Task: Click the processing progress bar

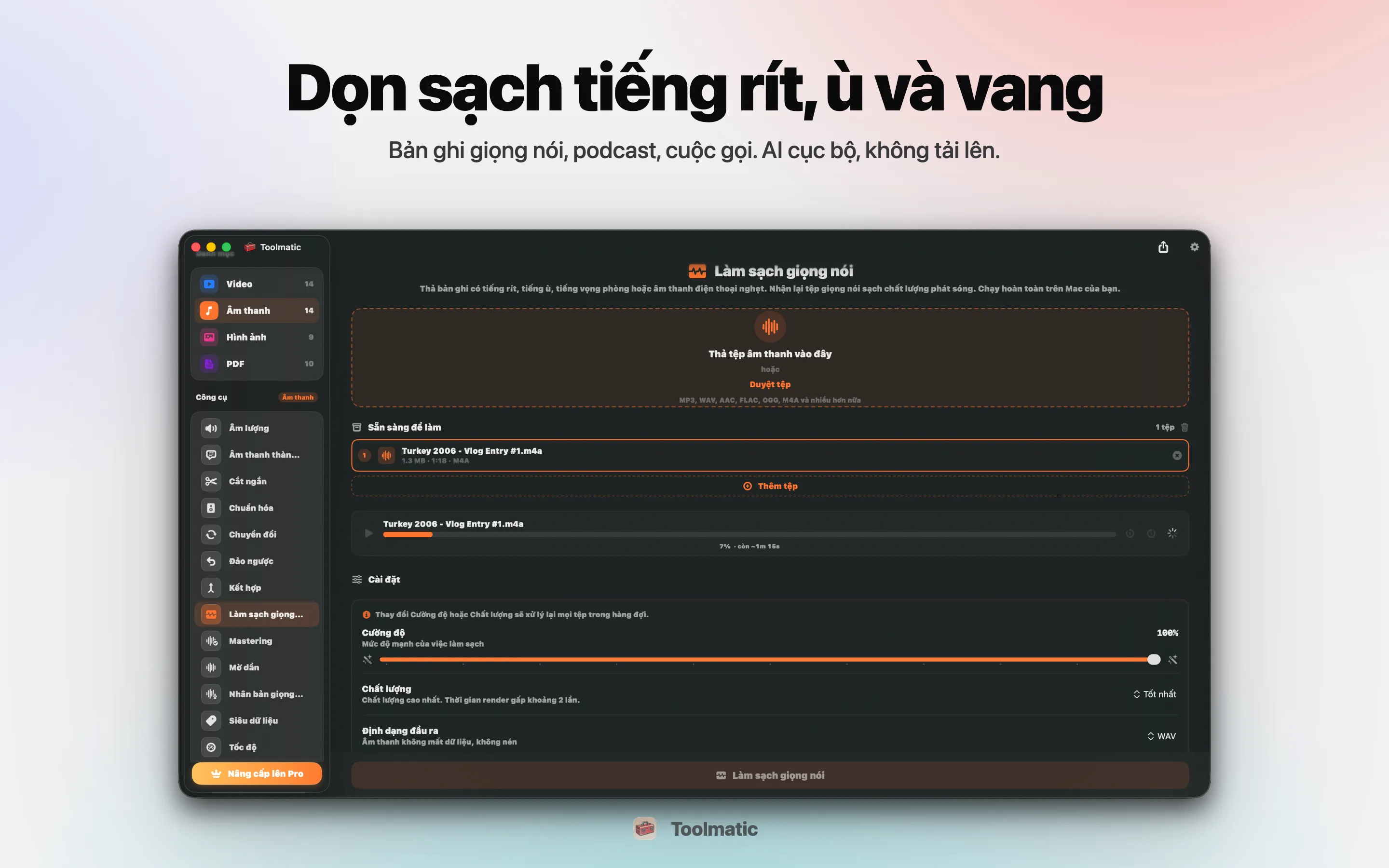Action: pos(749,535)
